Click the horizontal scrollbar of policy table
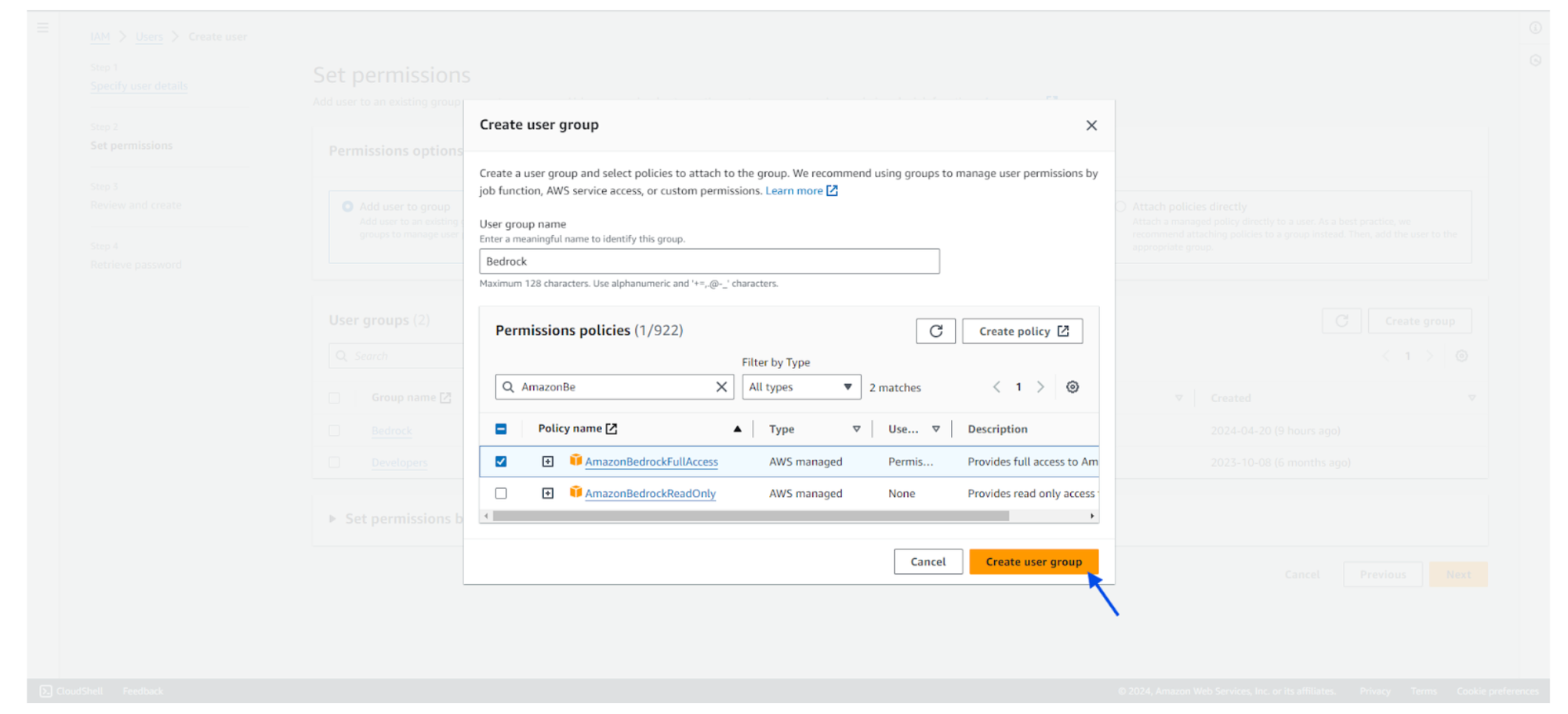Image resolution: width=1568 pixels, height=714 pixels. coord(750,516)
